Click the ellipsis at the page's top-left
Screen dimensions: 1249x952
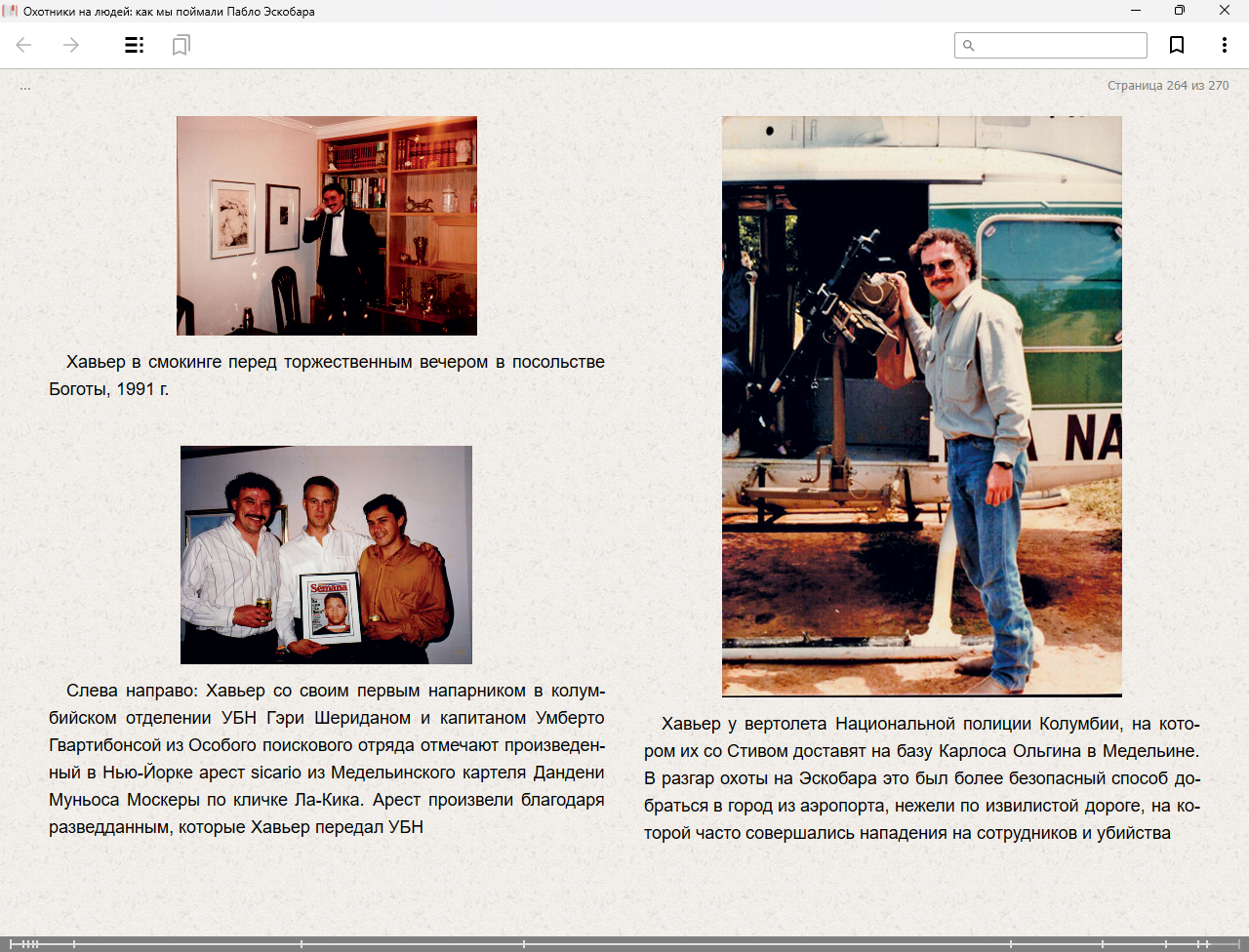pyautogui.click(x=25, y=87)
